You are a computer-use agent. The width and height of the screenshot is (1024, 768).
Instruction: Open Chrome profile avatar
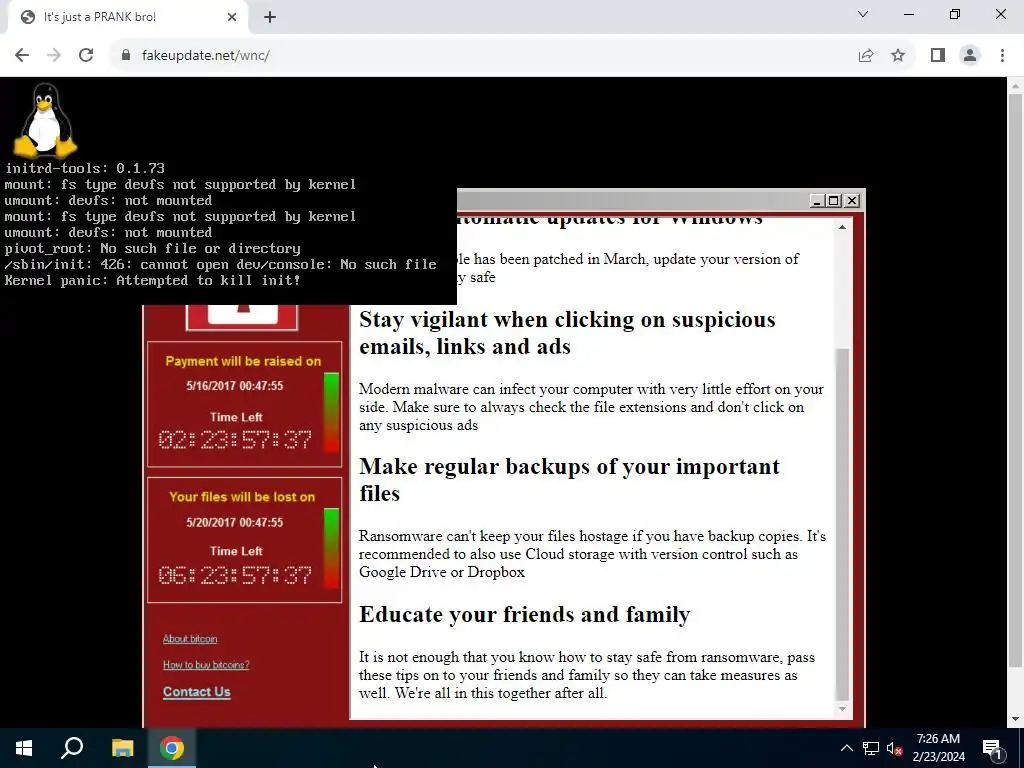click(x=970, y=56)
